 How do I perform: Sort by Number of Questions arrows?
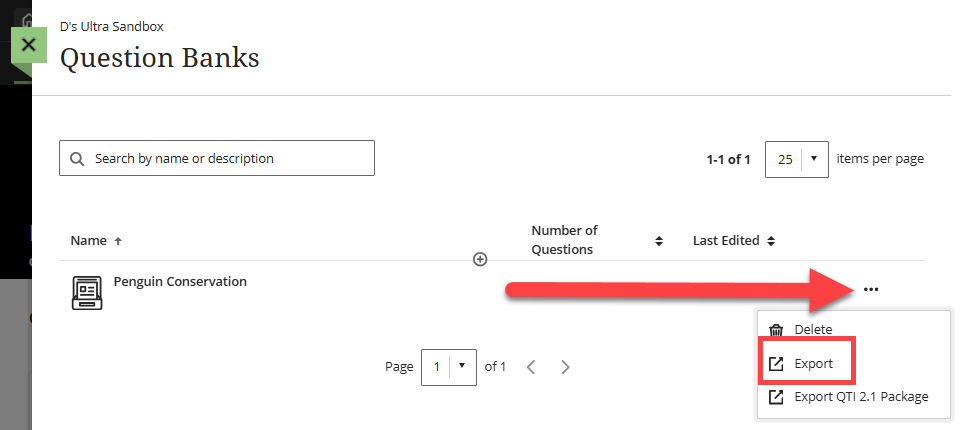tap(659, 241)
